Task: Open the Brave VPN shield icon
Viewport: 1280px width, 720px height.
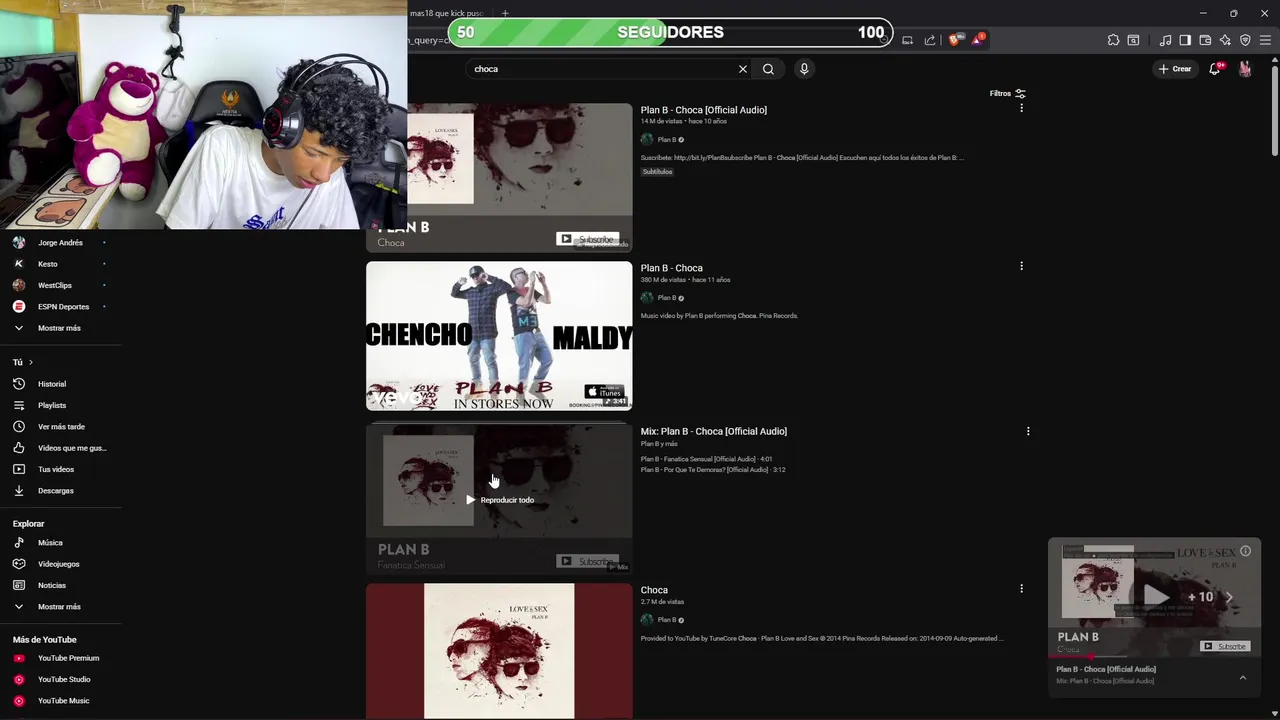Action: 1245,40
